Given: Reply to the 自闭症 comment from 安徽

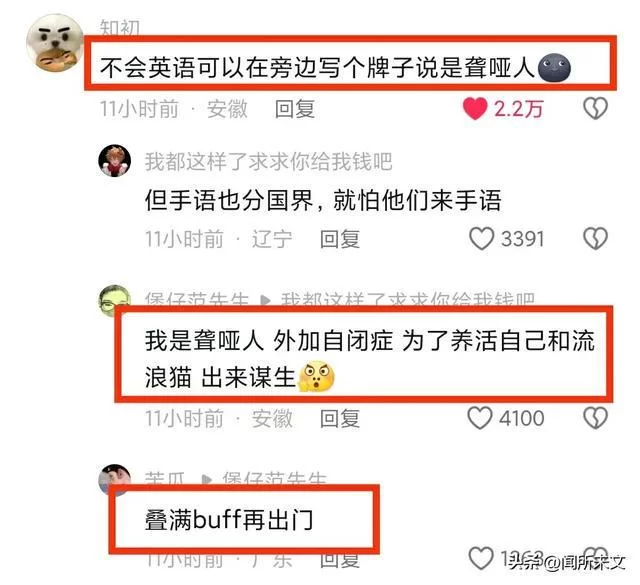Looking at the screenshot, I should [x=340, y=419].
